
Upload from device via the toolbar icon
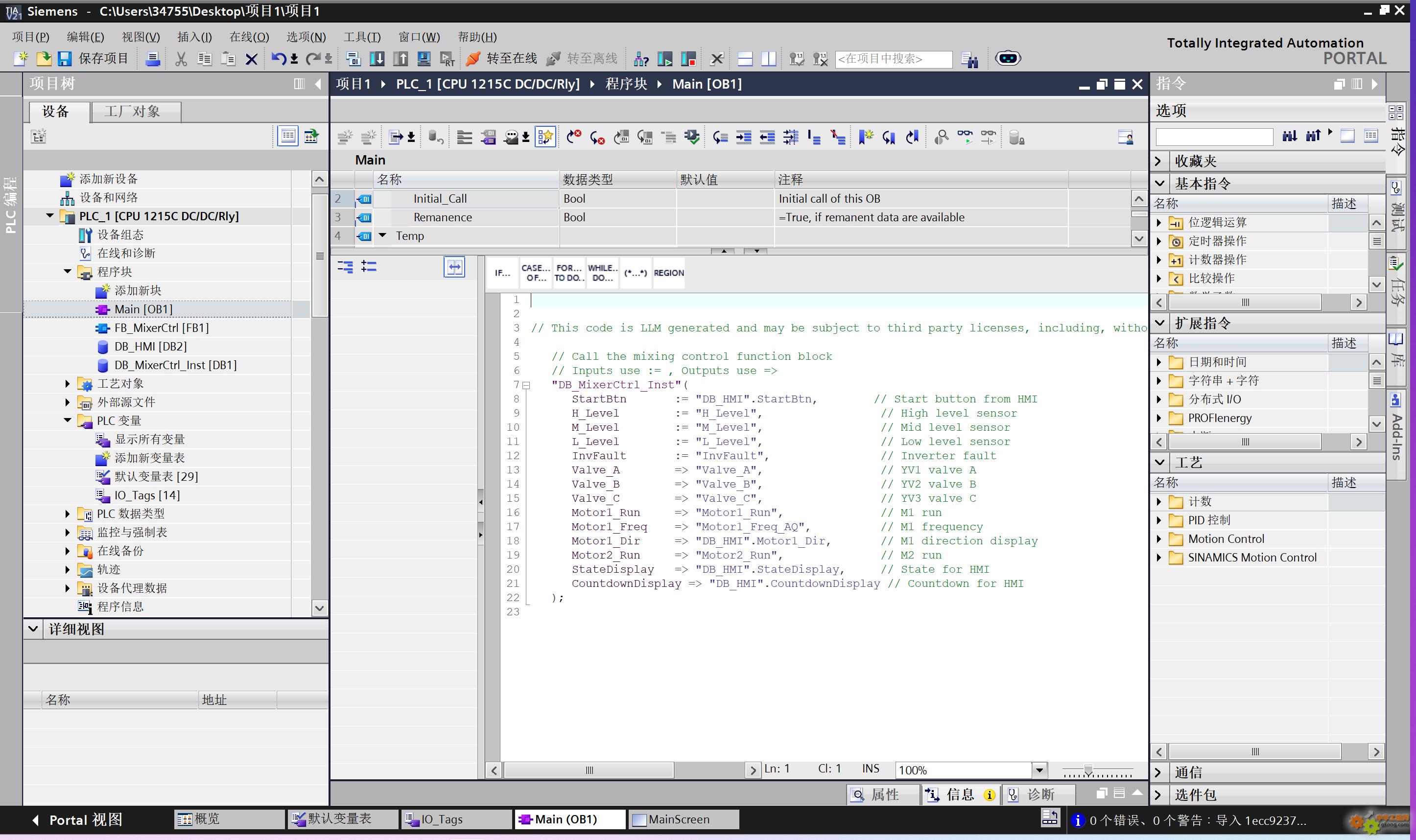coord(401,58)
